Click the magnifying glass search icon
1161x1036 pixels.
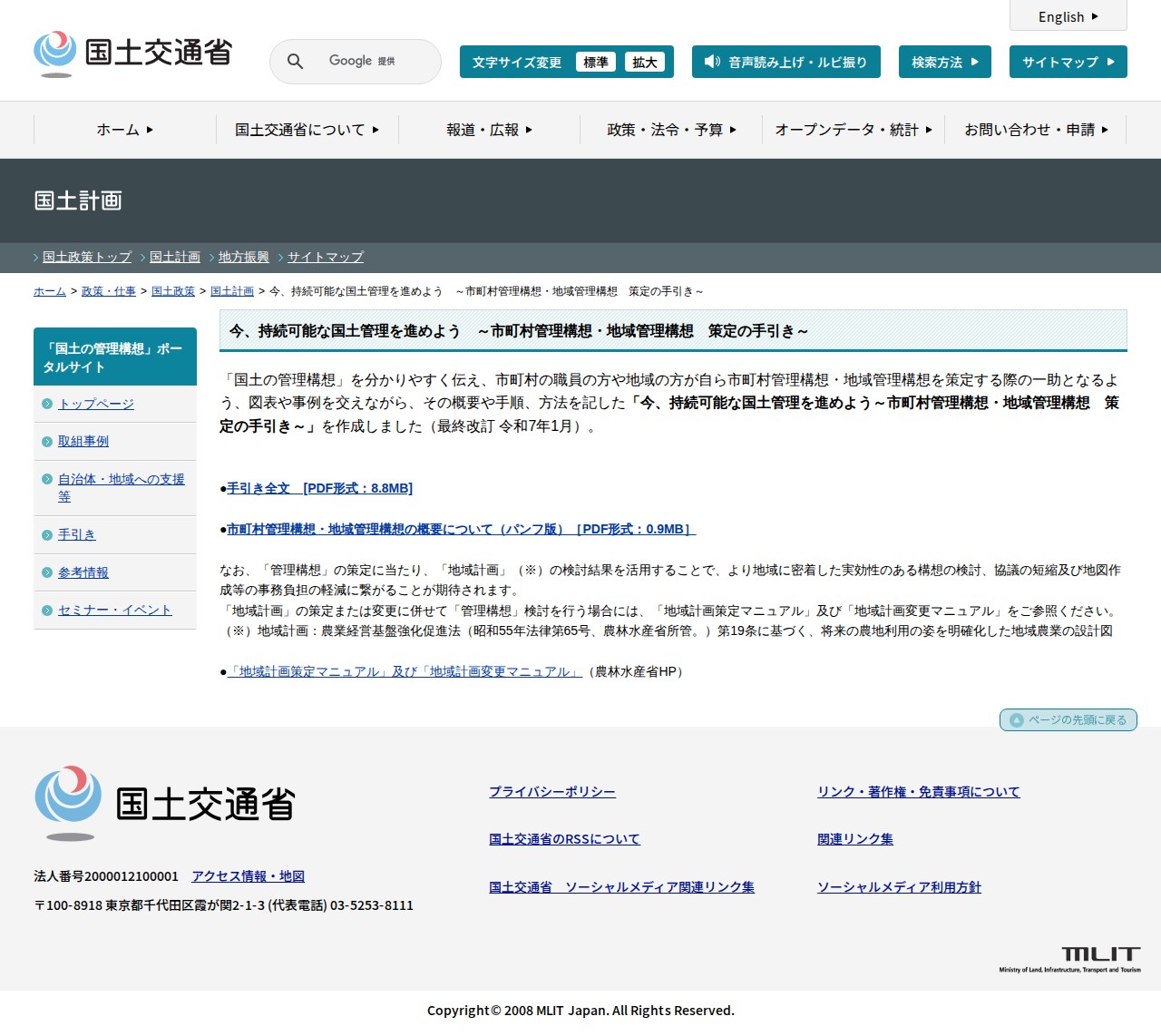(x=295, y=62)
